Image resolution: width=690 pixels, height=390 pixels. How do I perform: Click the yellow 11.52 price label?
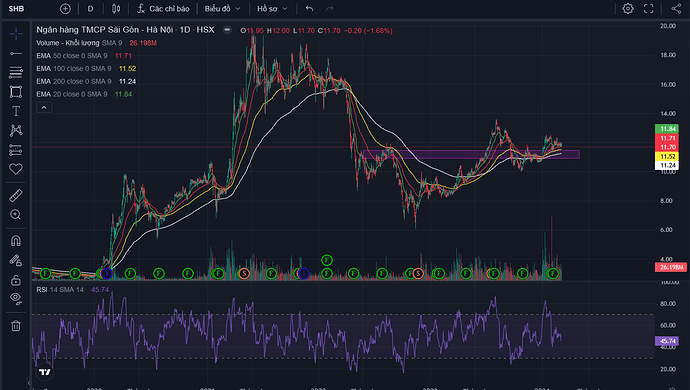pos(667,156)
